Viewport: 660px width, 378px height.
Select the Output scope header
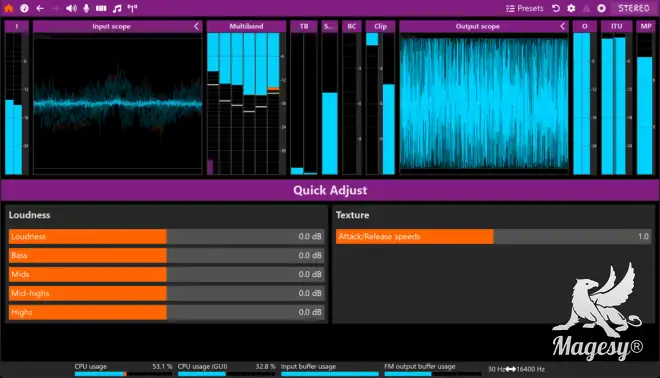coord(484,26)
